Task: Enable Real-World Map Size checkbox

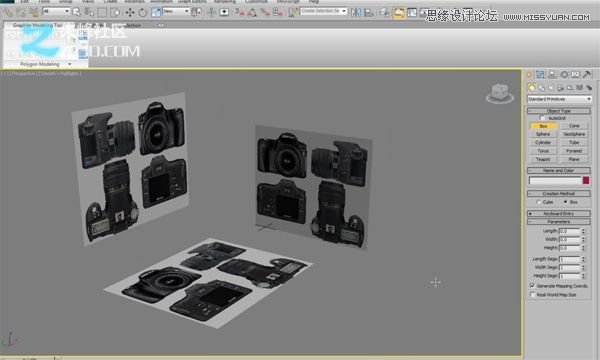Action: tap(532, 295)
